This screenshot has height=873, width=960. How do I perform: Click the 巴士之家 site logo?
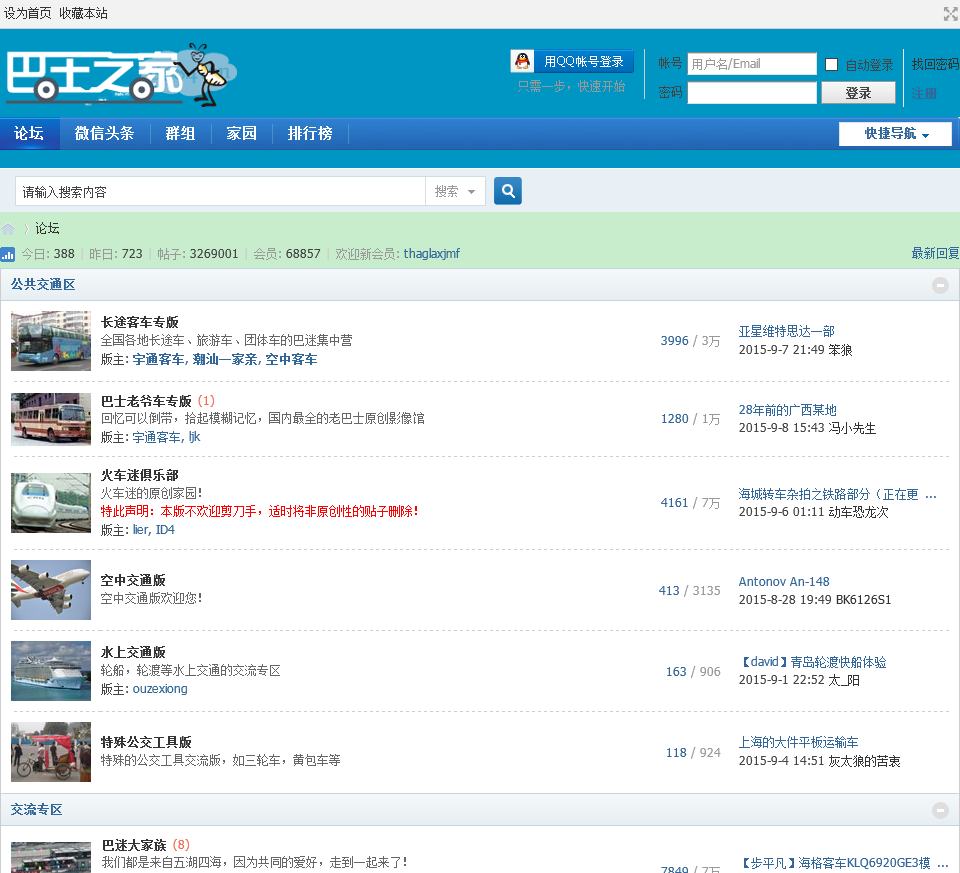tap(120, 75)
